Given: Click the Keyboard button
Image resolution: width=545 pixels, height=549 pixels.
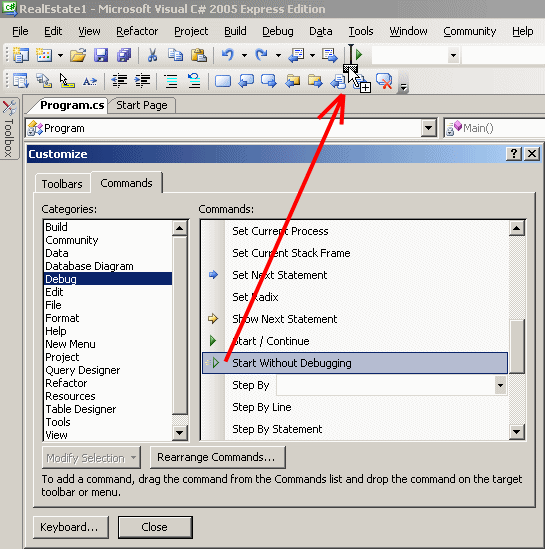Looking at the screenshot, I should click(70, 527).
